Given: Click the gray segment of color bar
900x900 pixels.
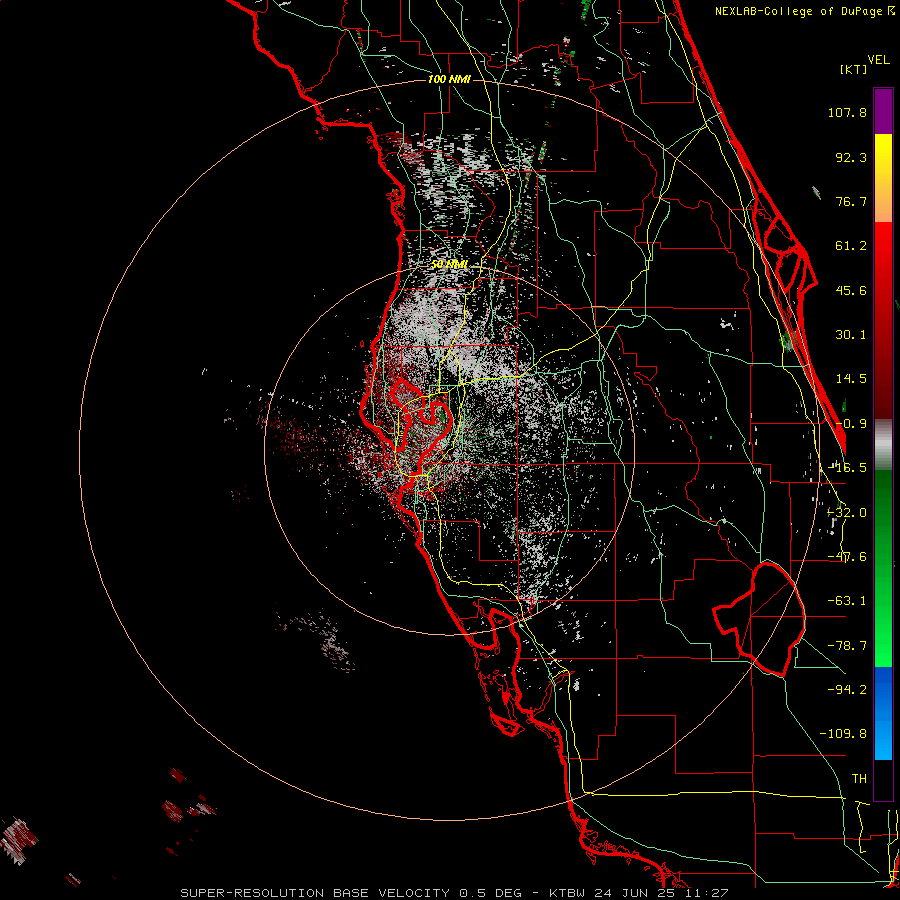Looking at the screenshot, I should point(883,445).
